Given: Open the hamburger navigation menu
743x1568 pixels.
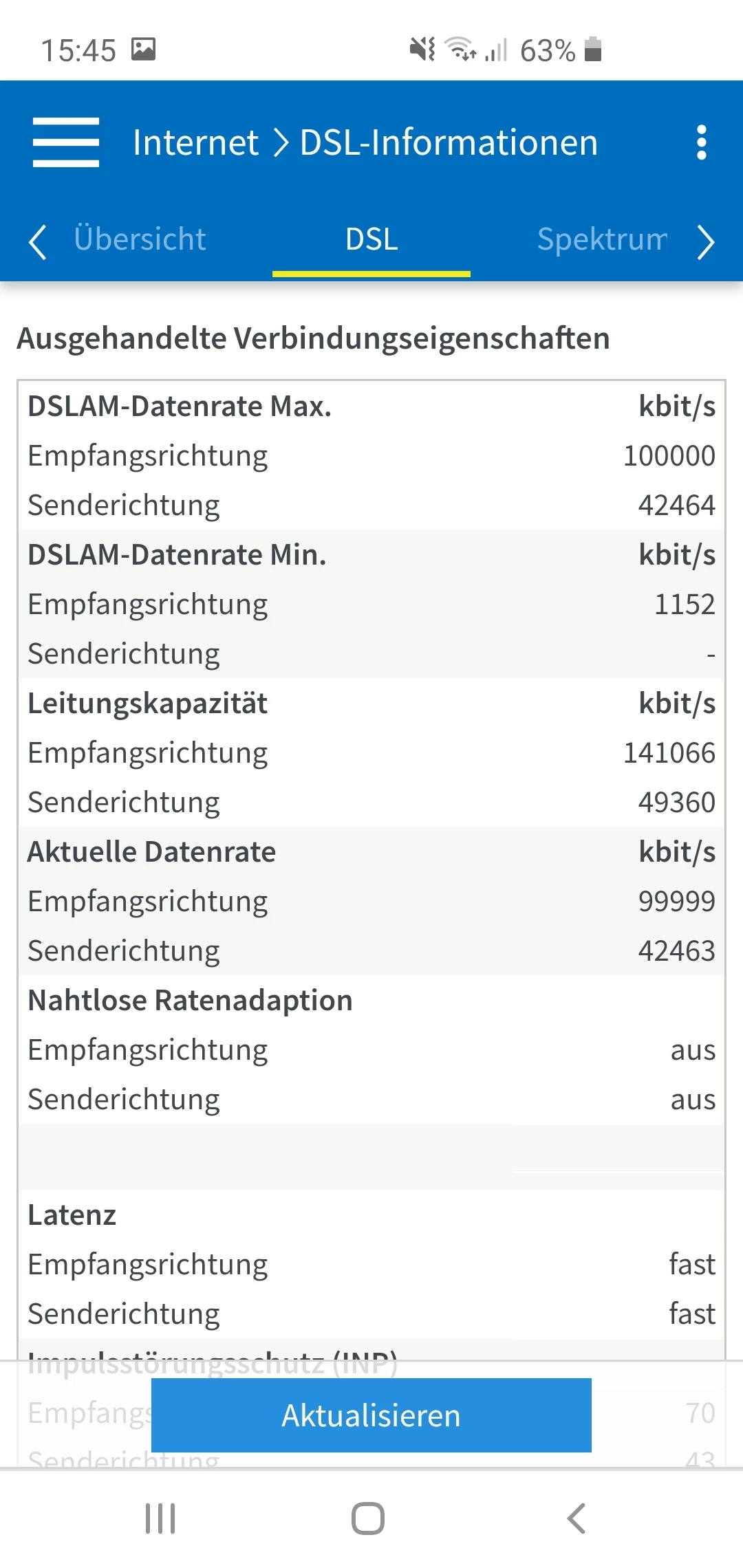Looking at the screenshot, I should point(66,142).
